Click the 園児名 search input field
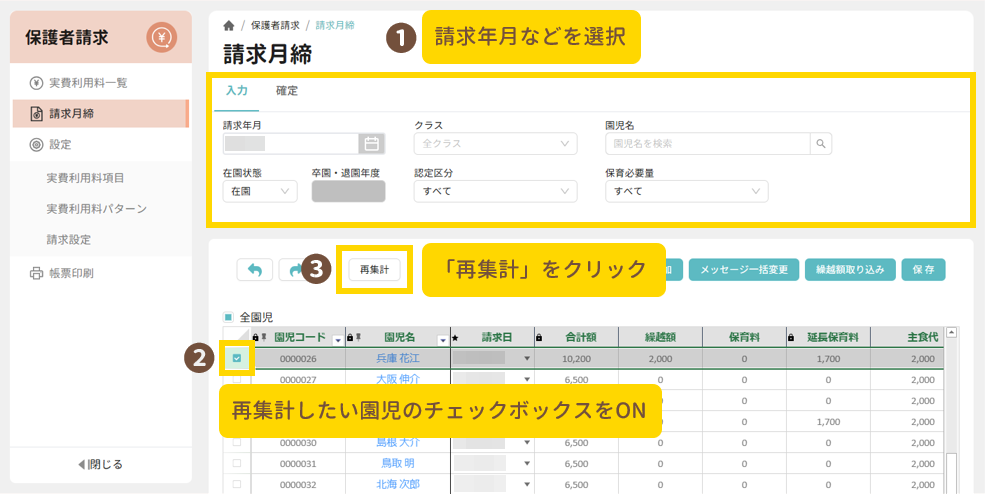The height and width of the screenshot is (494, 985). tap(707, 143)
